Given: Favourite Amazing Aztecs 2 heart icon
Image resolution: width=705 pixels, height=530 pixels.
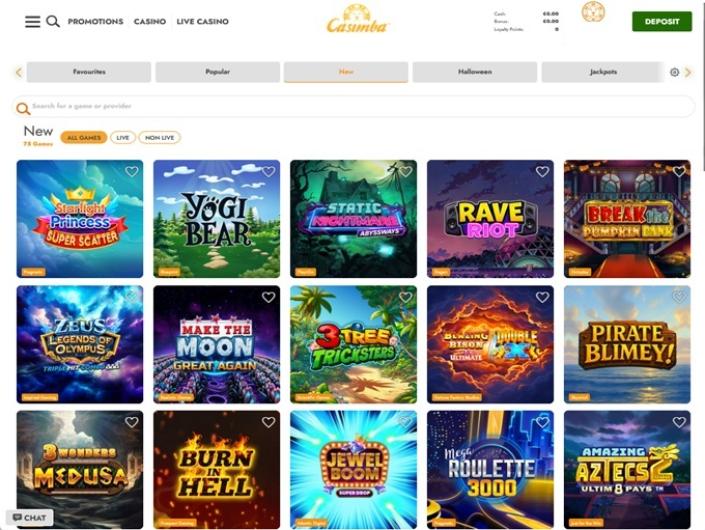Looking at the screenshot, I should click(x=679, y=422).
